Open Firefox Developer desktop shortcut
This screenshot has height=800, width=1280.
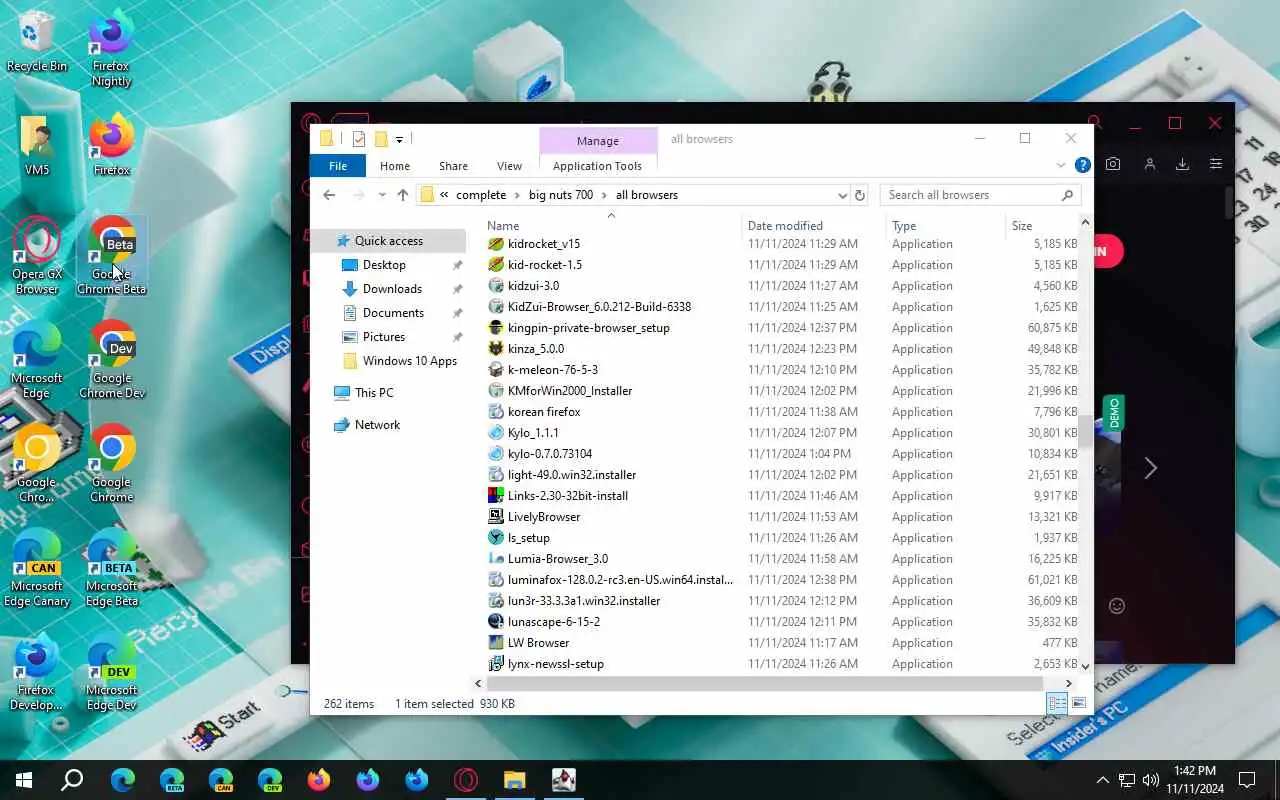pyautogui.click(x=37, y=672)
